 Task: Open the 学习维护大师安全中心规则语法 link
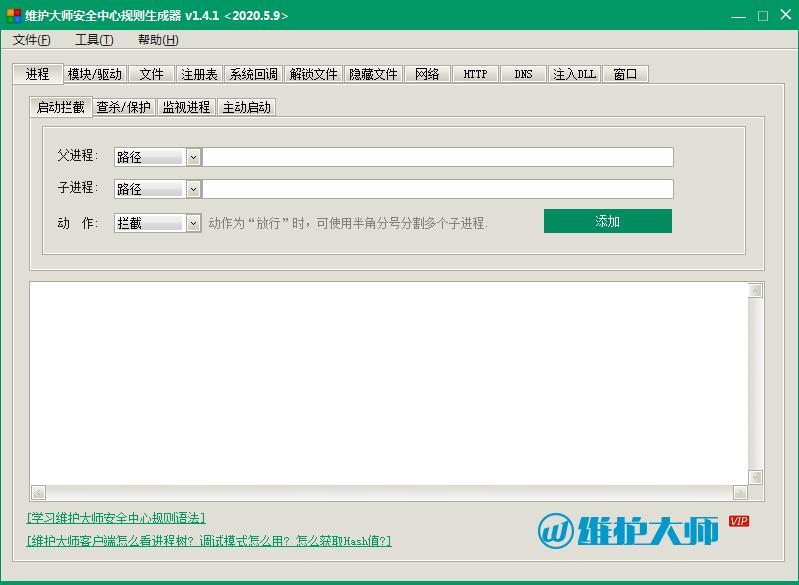click(116, 518)
